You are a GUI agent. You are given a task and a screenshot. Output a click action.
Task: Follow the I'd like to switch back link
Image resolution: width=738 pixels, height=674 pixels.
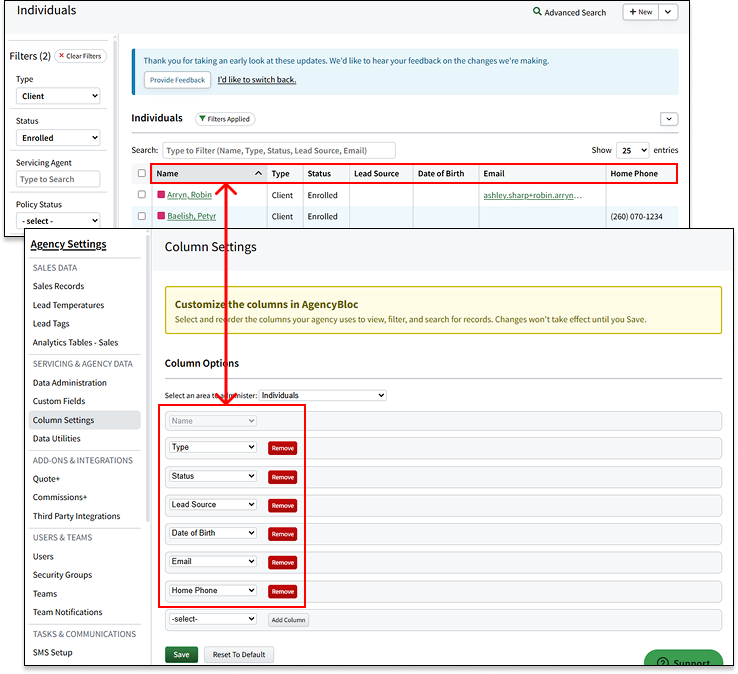(257, 80)
